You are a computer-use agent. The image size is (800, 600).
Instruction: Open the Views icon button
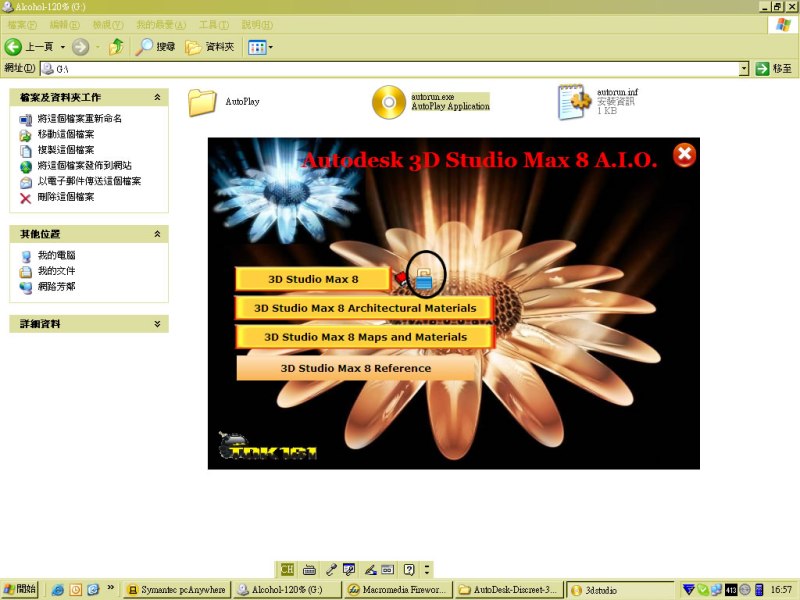click(257, 47)
